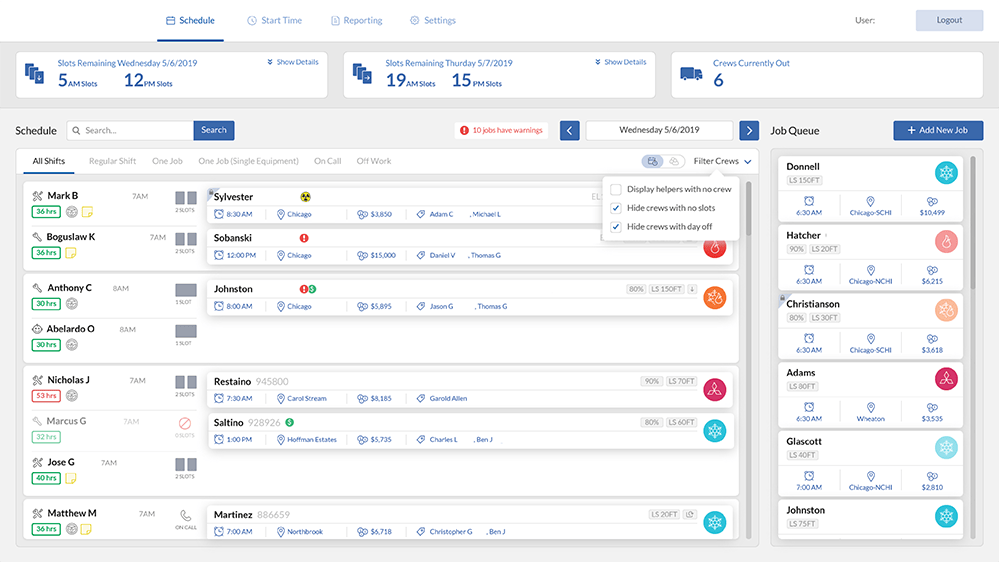
Task: Open the 10 jobs have warnings alert
Action: (501, 130)
